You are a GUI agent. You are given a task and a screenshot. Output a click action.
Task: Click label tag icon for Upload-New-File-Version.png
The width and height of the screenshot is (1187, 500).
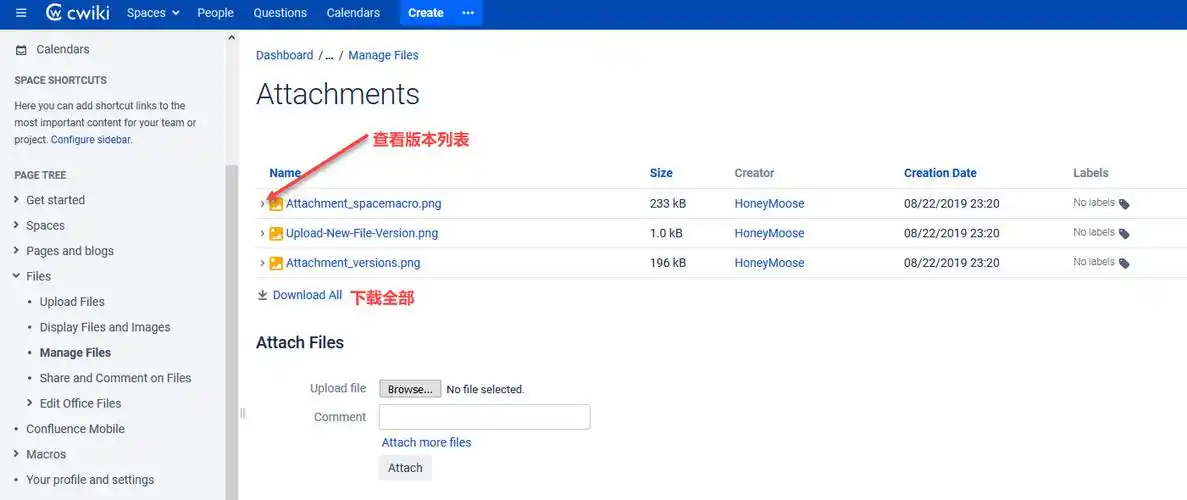(1124, 233)
